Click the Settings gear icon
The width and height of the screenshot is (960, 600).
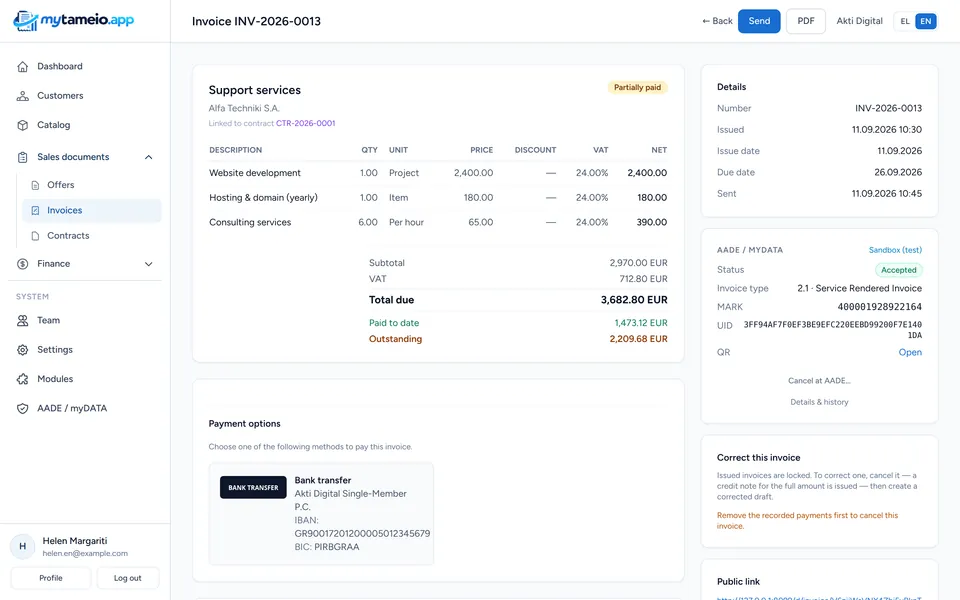[x=23, y=350]
